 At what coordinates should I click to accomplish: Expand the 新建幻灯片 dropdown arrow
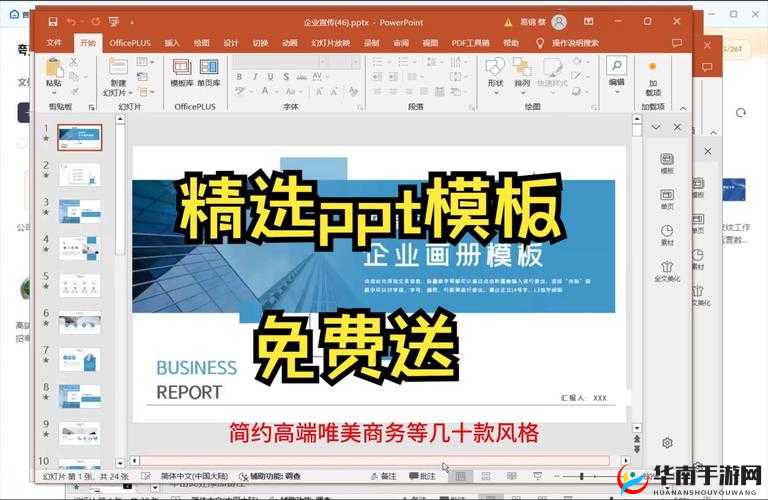(130, 93)
